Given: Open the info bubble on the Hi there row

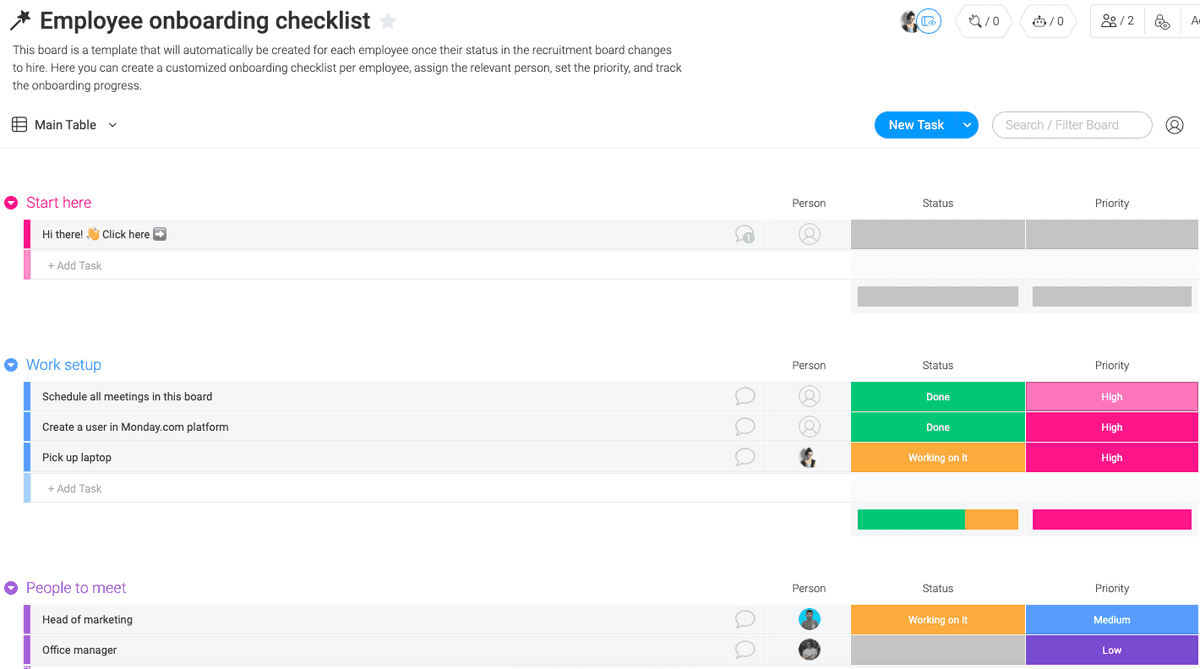Looking at the screenshot, I should pyautogui.click(x=745, y=233).
